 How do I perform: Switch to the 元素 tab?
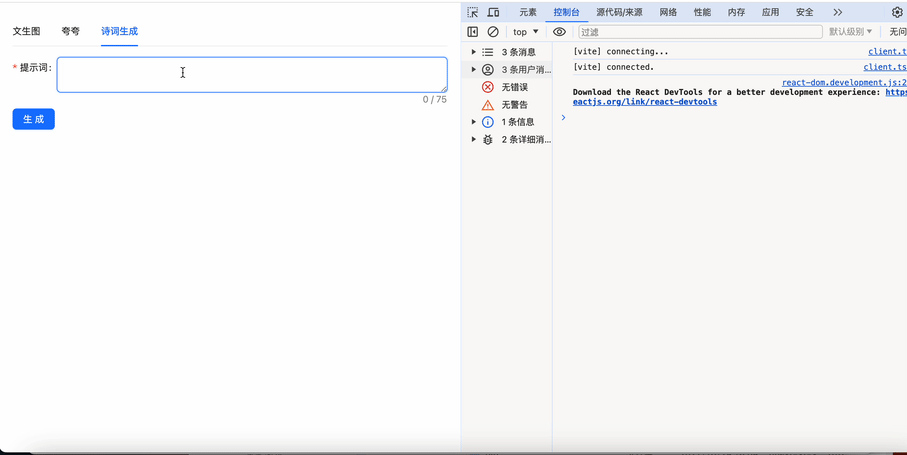(528, 12)
